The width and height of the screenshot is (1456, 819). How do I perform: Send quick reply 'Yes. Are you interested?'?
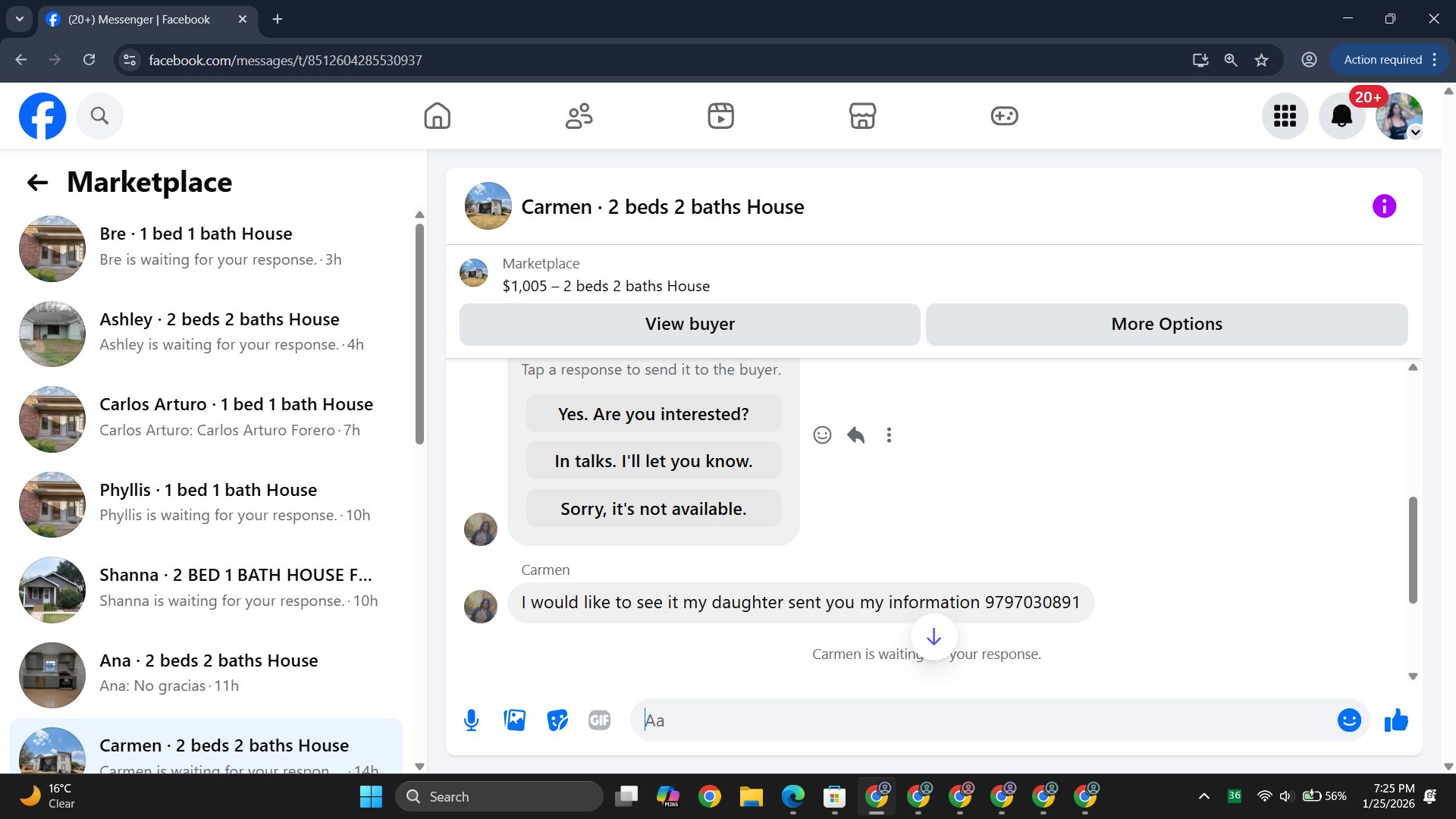coord(654,414)
